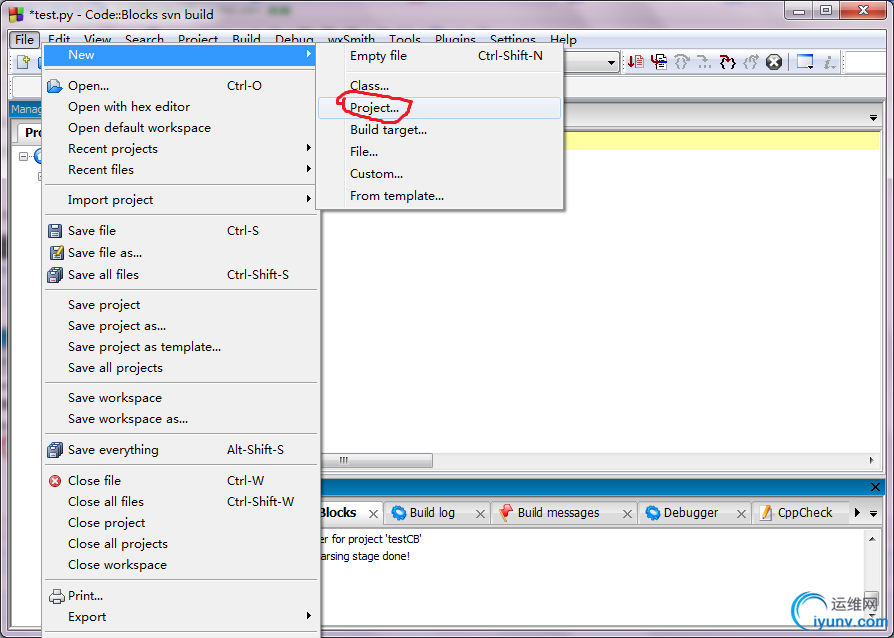Click the debugger Various info icon
Image resolution: width=894 pixels, height=638 pixels.
click(x=829, y=62)
